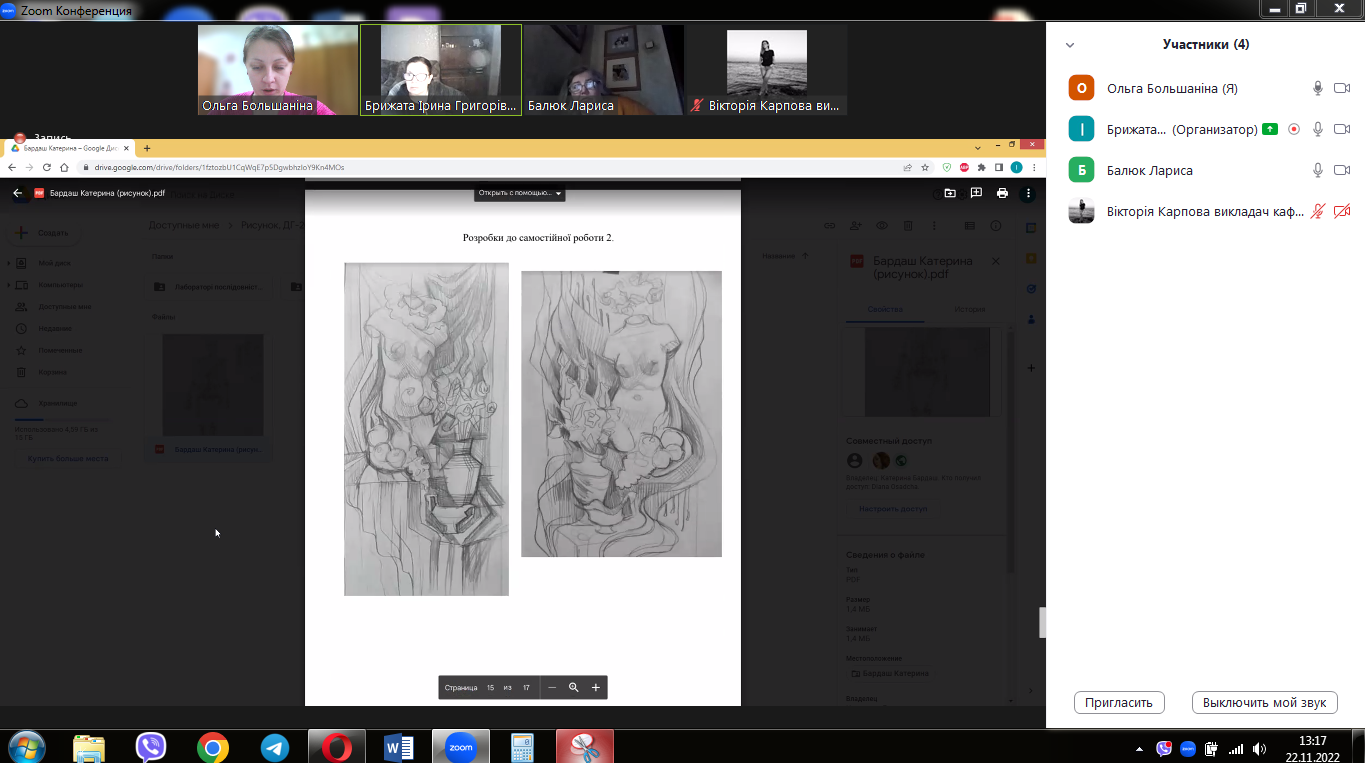Open the three-dot more actions menu in viewer
Screen dimensions: 1365x763
pyautogui.click(x=1027, y=193)
